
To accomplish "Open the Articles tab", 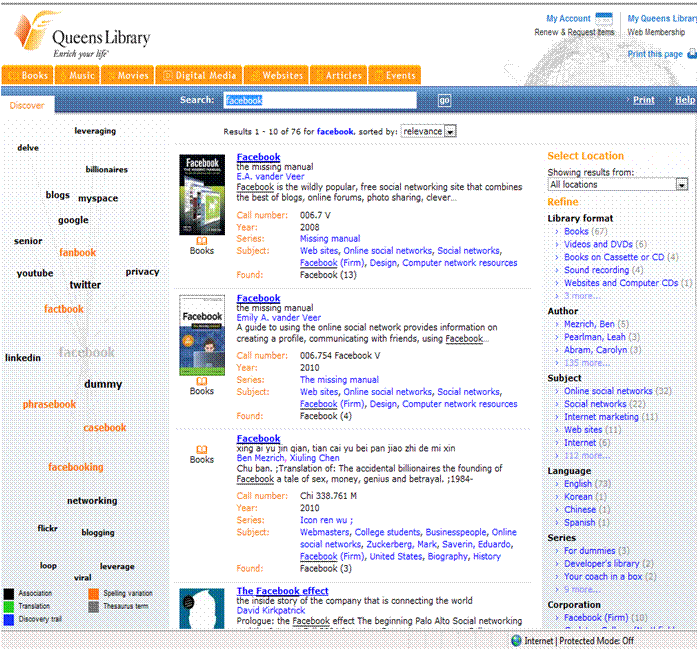I will pyautogui.click(x=339, y=75).
